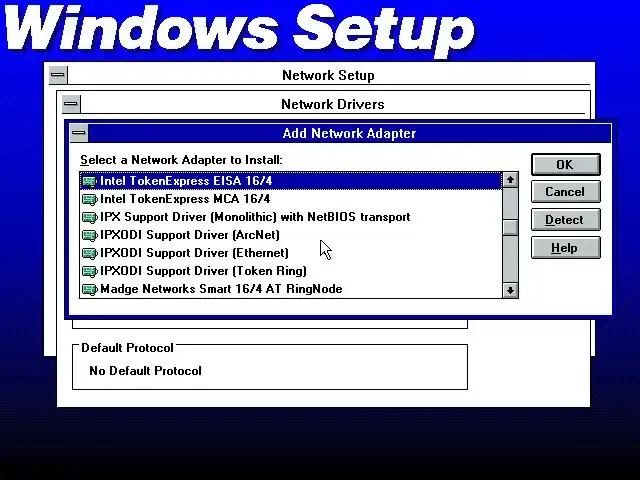Choose IPX Support Driver (Monolithic) with NetBIOS transport
This screenshot has width=640, height=480.
(x=291, y=217)
